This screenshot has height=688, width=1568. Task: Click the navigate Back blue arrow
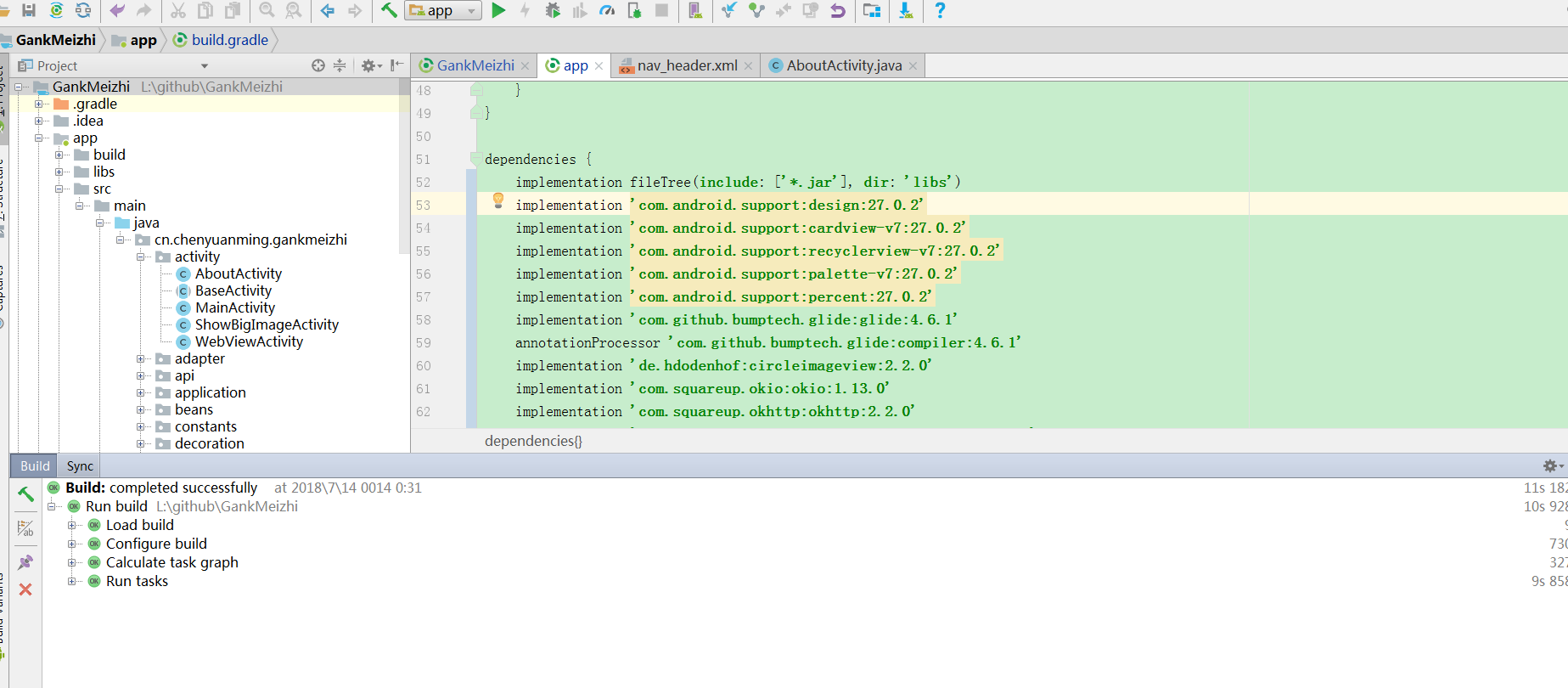[328, 10]
